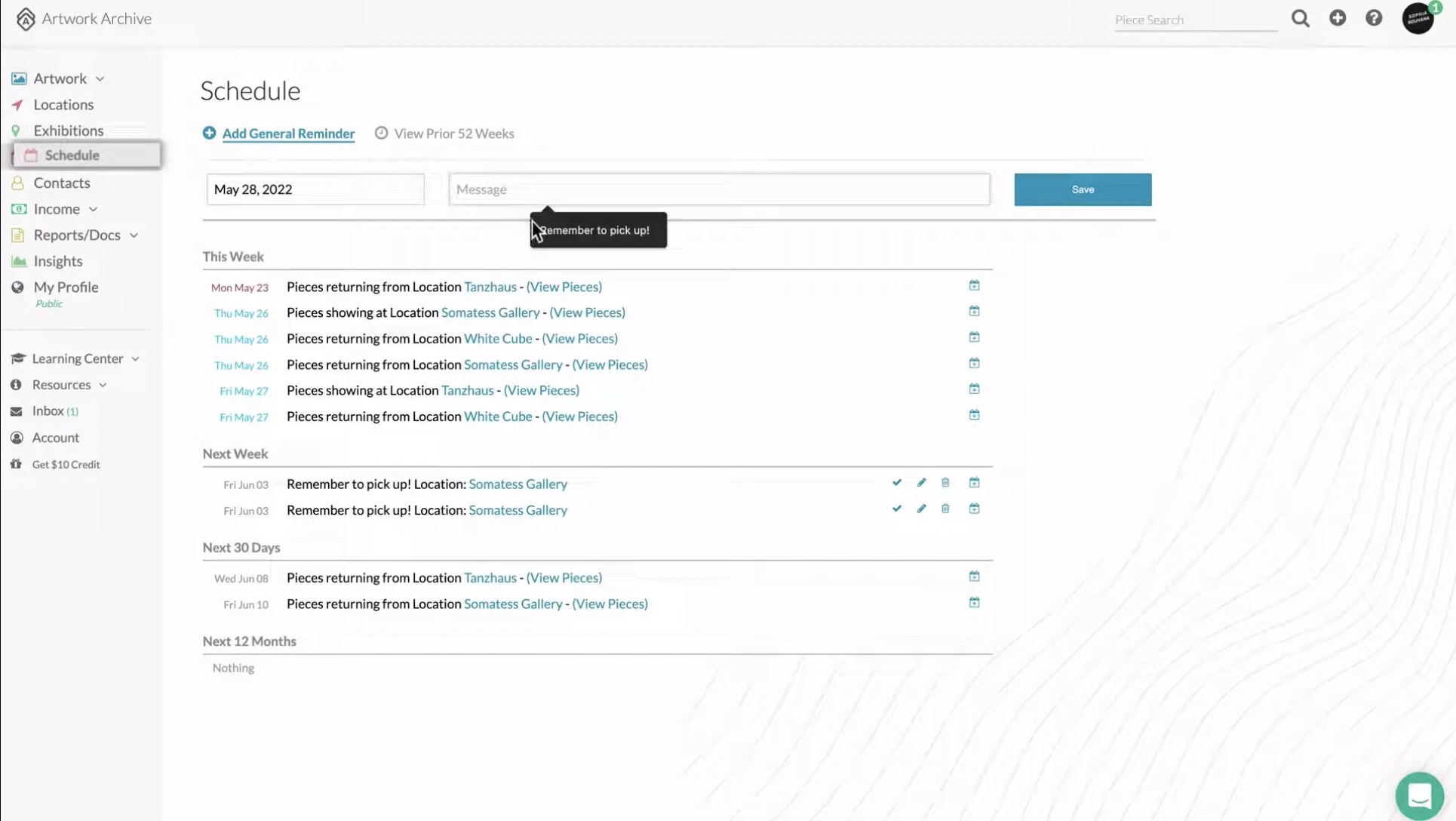Click the Piece Search field
This screenshot has height=821, width=1456.
1196,20
